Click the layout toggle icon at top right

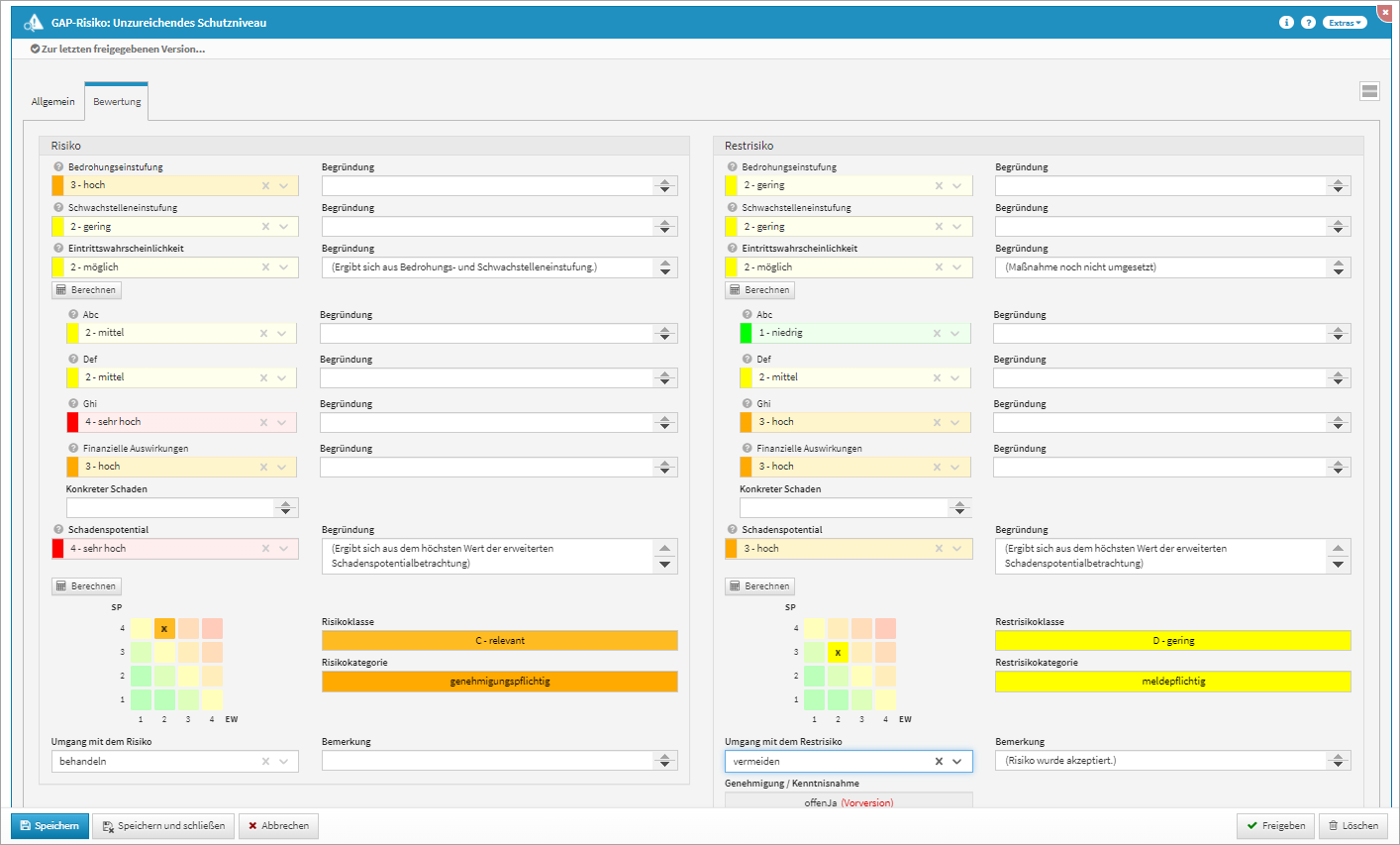pyautogui.click(x=1369, y=91)
